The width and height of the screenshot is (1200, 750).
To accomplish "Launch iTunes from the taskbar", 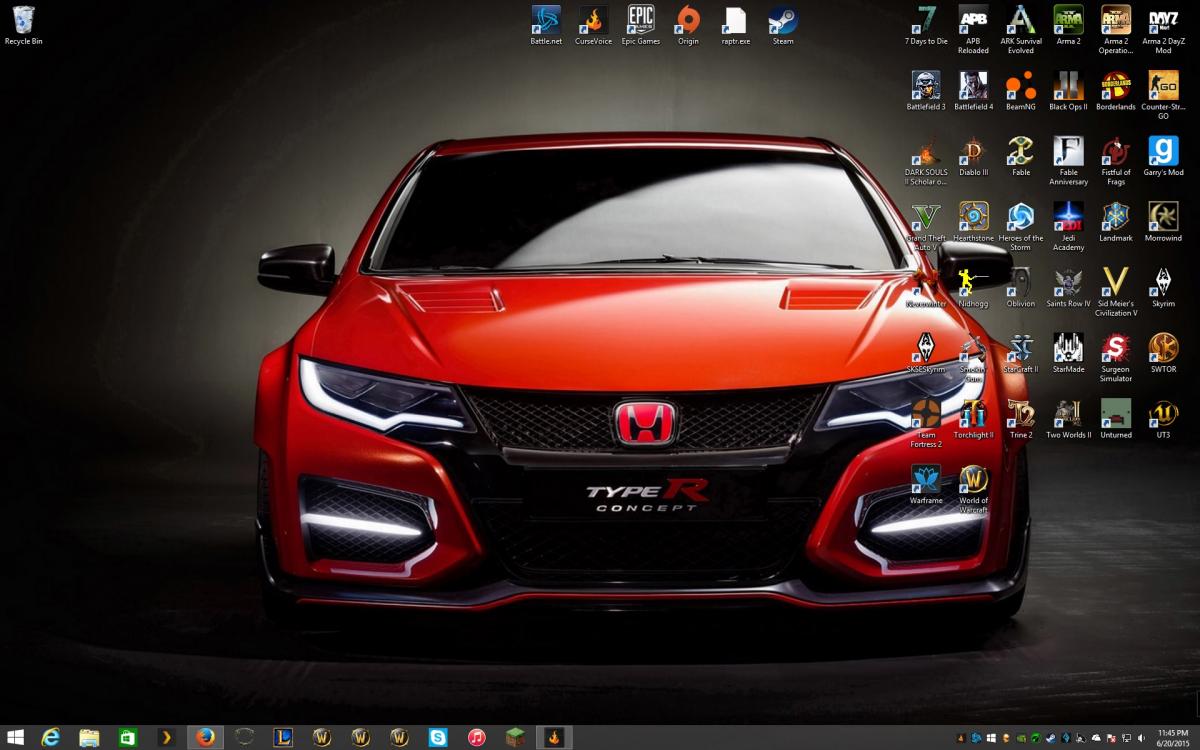I will point(477,737).
